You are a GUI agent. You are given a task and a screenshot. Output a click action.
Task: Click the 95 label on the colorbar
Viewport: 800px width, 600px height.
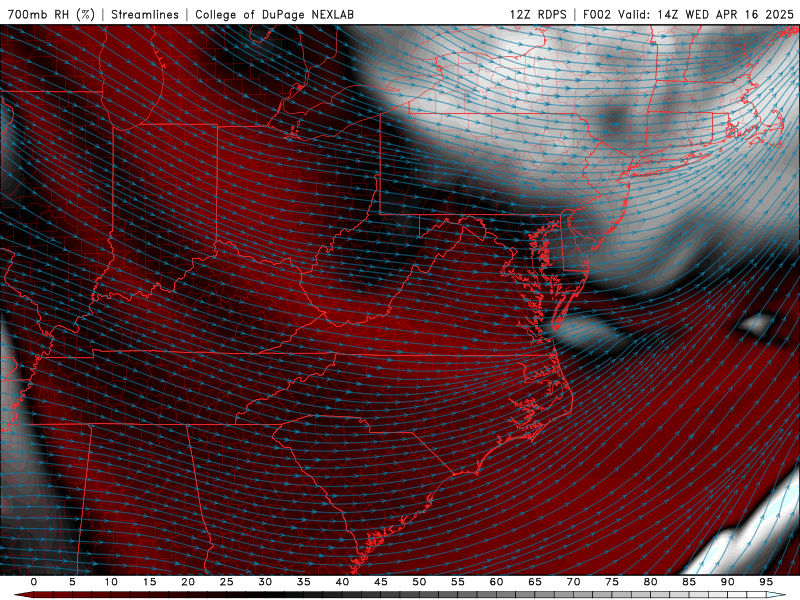click(766, 582)
